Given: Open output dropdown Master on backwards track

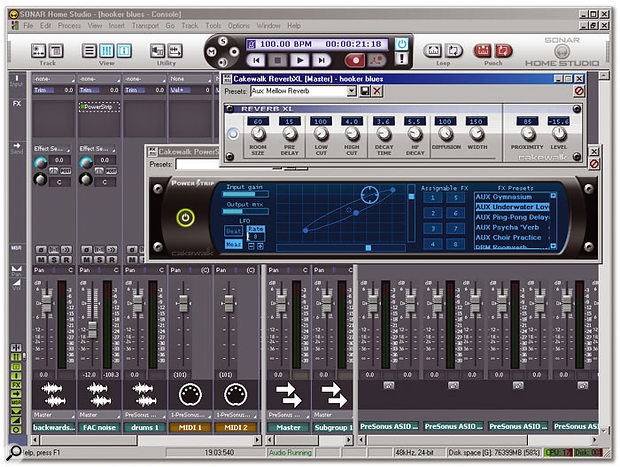Looking at the screenshot, I should 53,415.
